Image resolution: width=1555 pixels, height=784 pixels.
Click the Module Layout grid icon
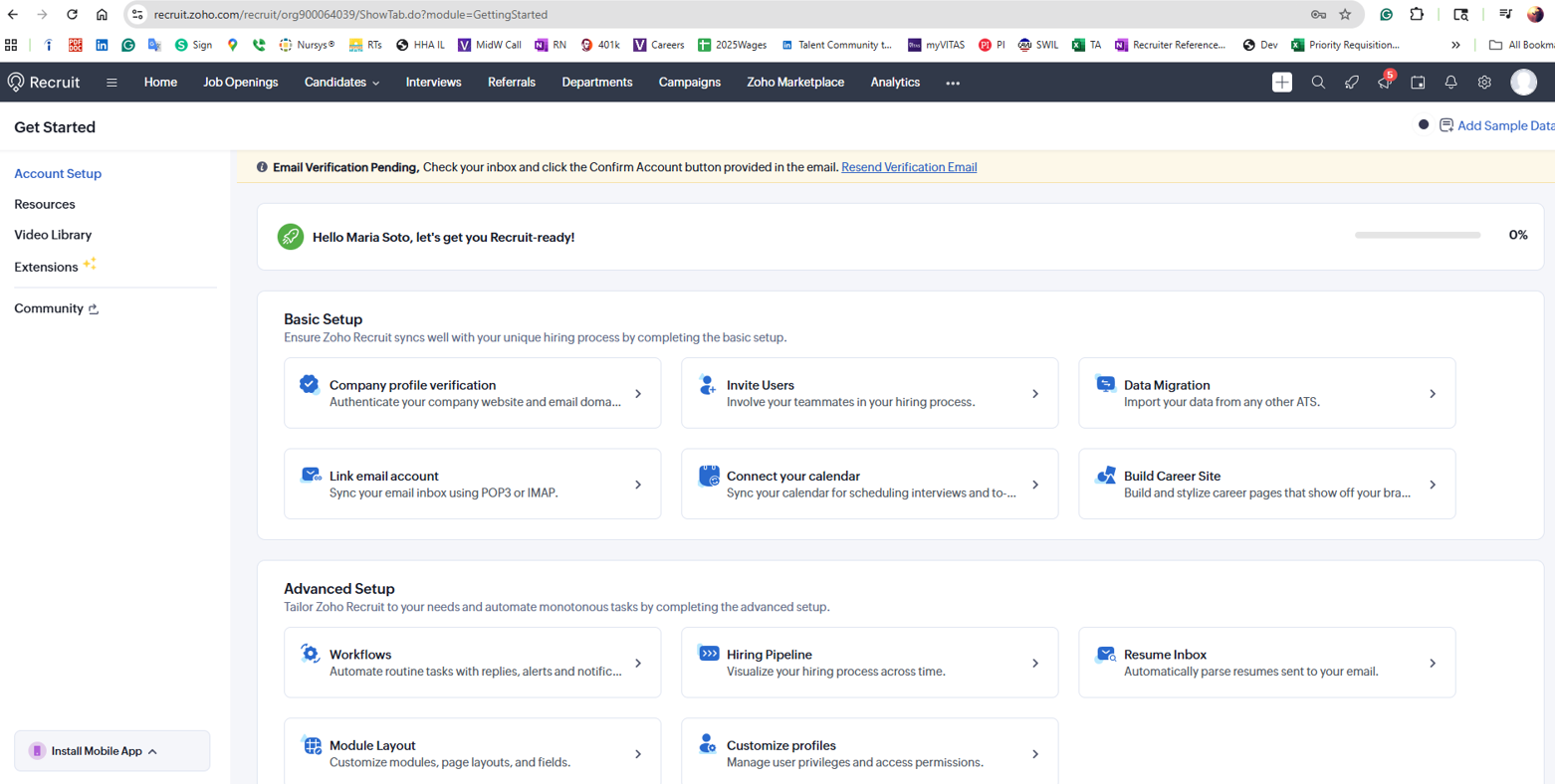tap(312, 745)
